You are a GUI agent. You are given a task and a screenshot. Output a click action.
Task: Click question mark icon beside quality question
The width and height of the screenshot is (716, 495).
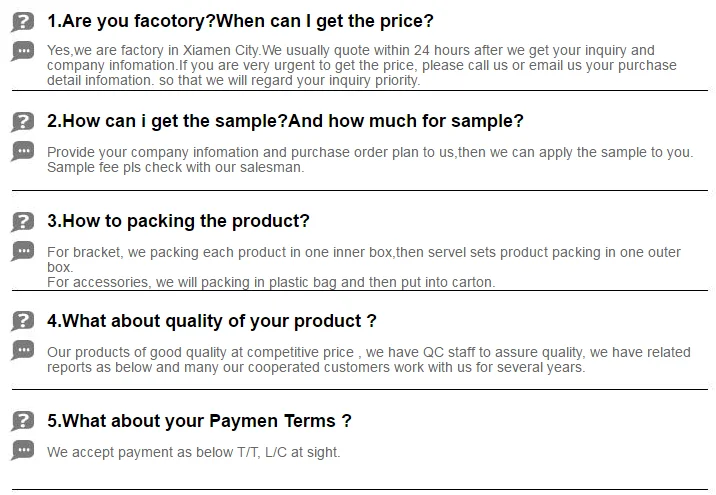(x=22, y=322)
